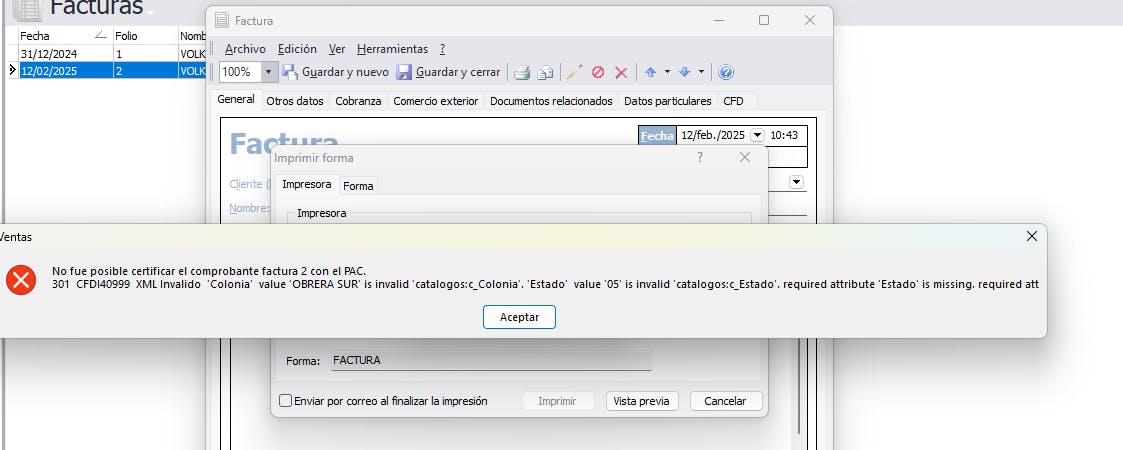Viewport: 1123px width, 450px height.
Task: Switch to the Comercio exterior tab
Action: [435, 101]
